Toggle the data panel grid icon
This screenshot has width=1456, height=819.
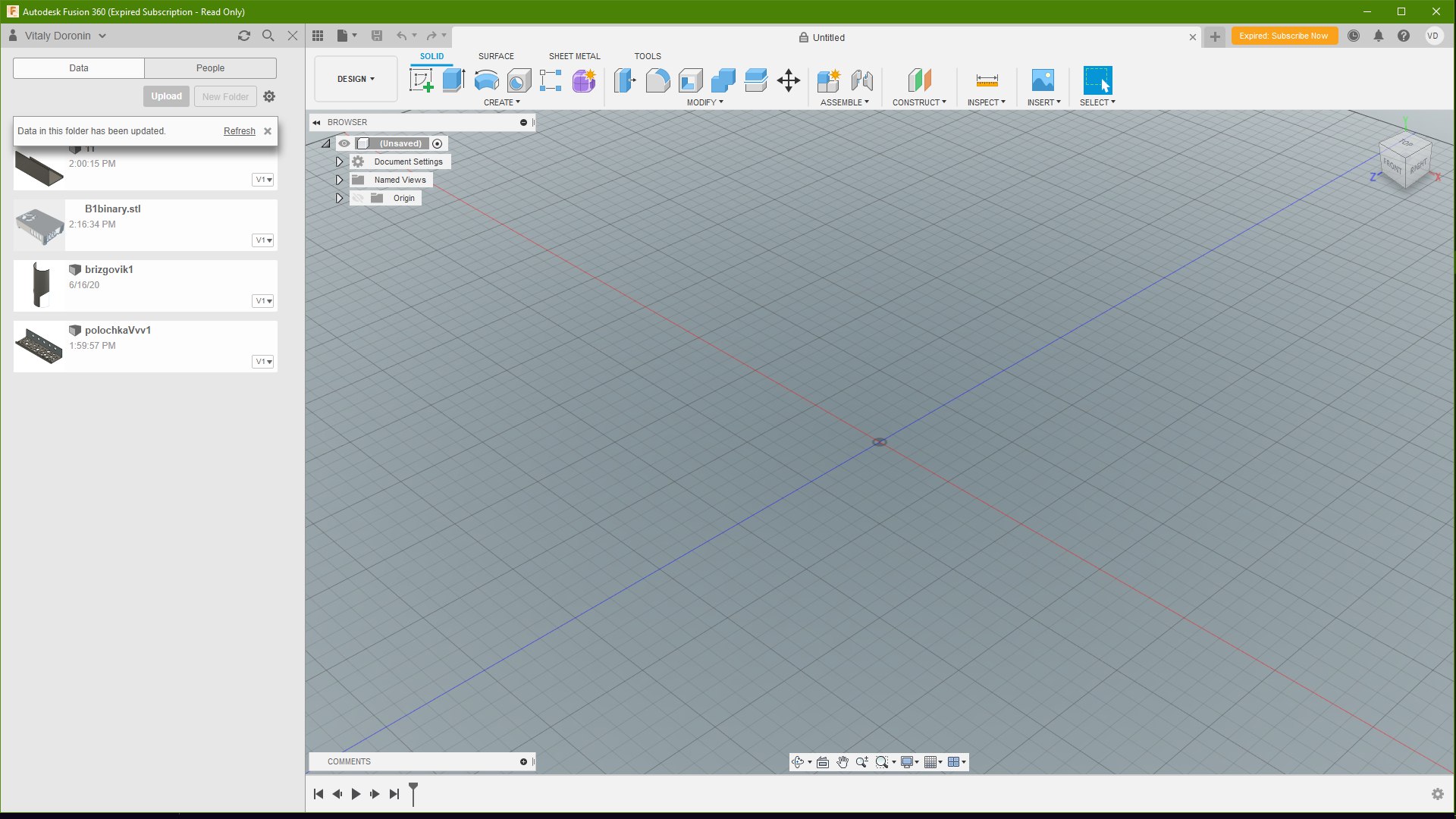point(318,36)
